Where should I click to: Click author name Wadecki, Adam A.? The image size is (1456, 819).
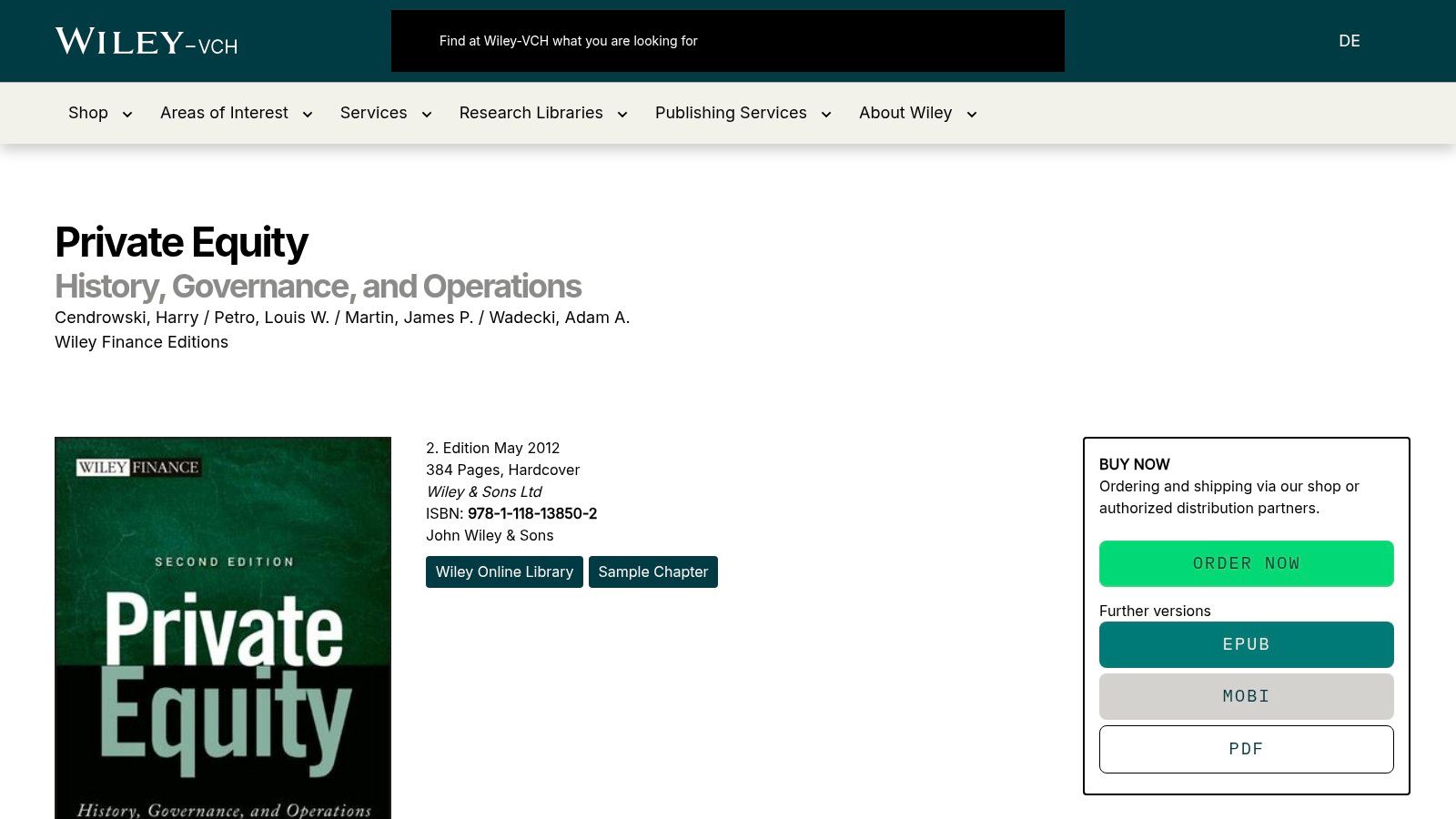click(x=560, y=318)
